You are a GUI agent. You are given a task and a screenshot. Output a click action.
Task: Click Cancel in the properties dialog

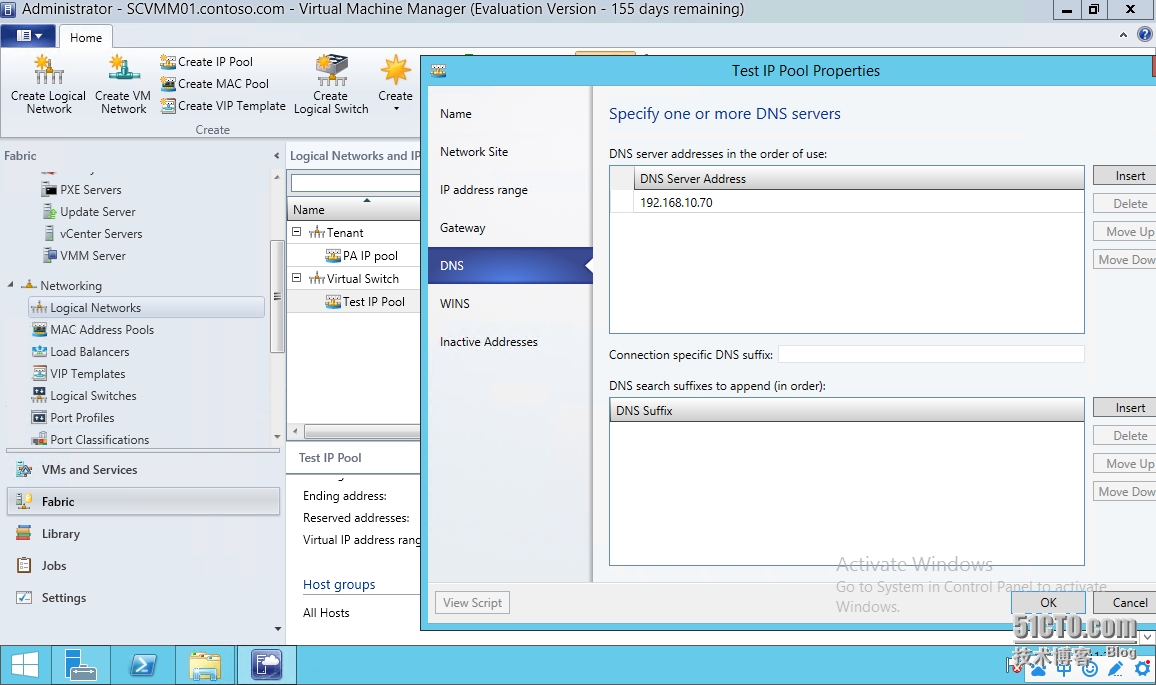pyautogui.click(x=1125, y=602)
